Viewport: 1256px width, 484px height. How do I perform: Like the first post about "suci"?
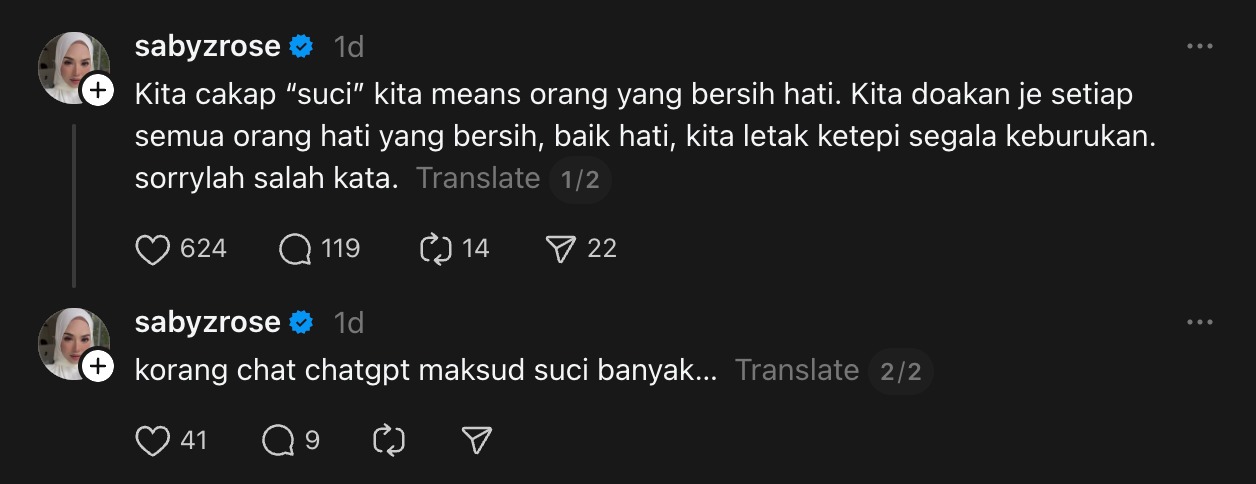[x=152, y=248]
